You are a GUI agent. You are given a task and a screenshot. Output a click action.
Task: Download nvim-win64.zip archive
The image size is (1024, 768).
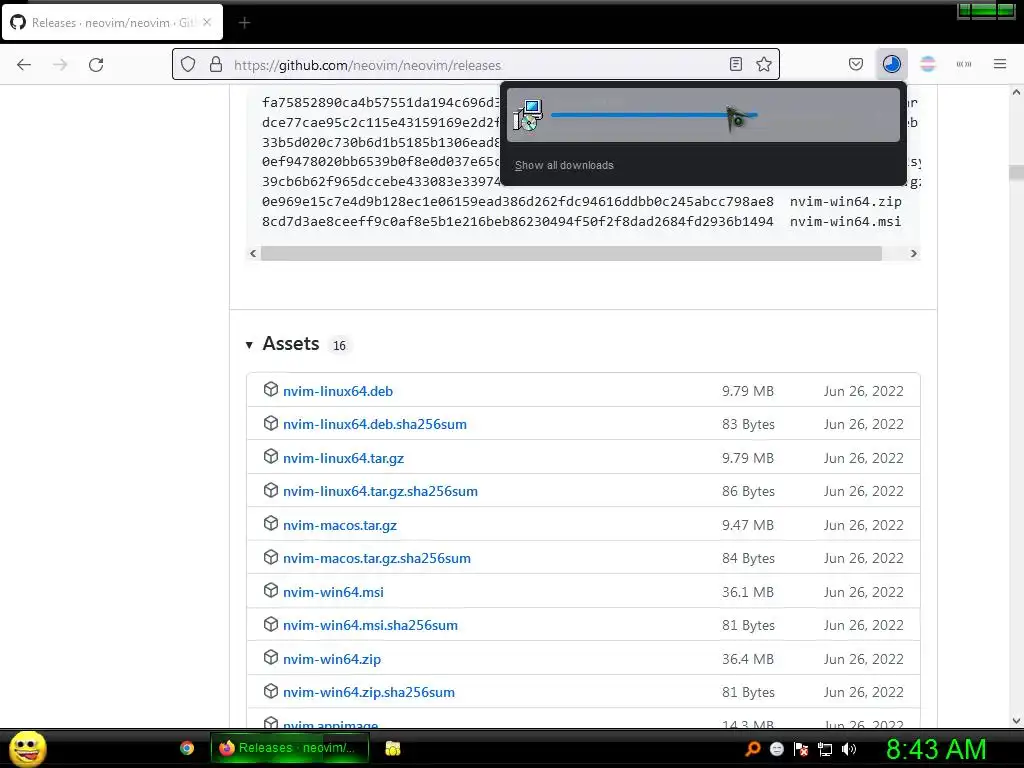(332, 659)
